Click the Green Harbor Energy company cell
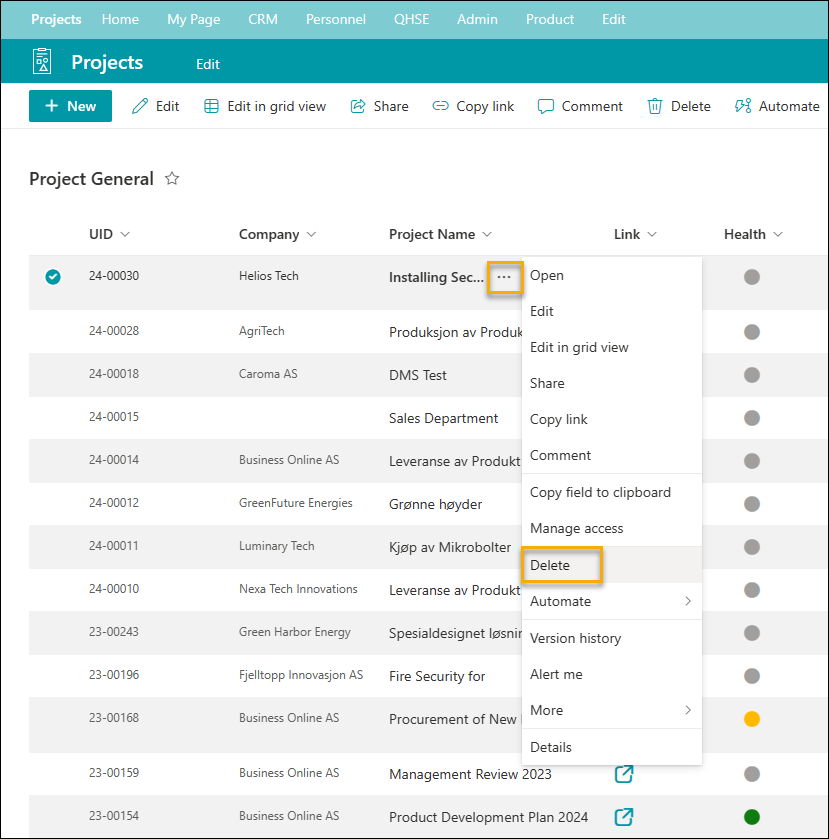829x839 pixels. pyautogui.click(x=294, y=631)
